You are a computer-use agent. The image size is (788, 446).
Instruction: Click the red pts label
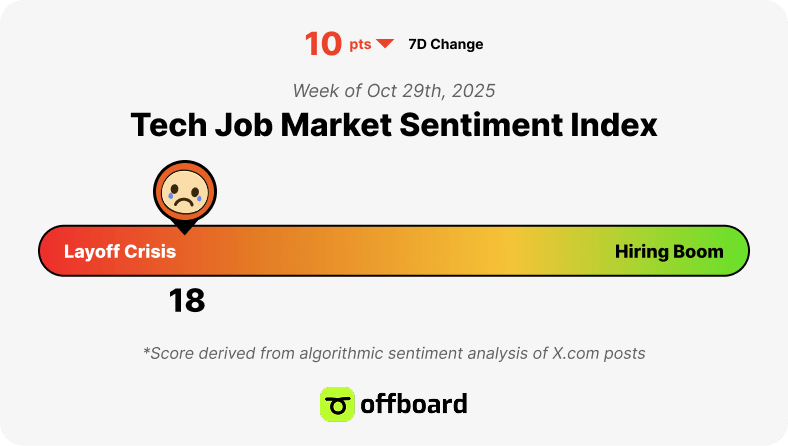pyautogui.click(x=360, y=45)
